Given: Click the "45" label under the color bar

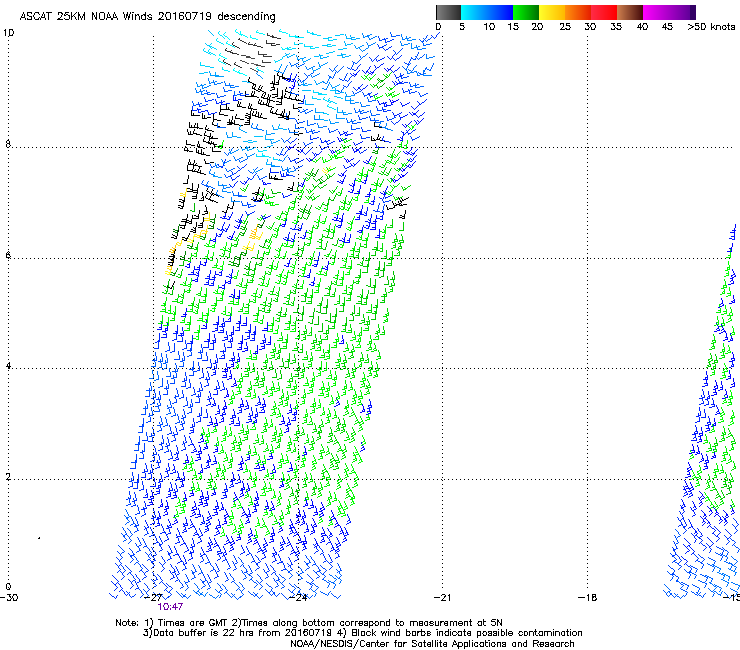Looking at the screenshot, I should (x=667, y=27).
